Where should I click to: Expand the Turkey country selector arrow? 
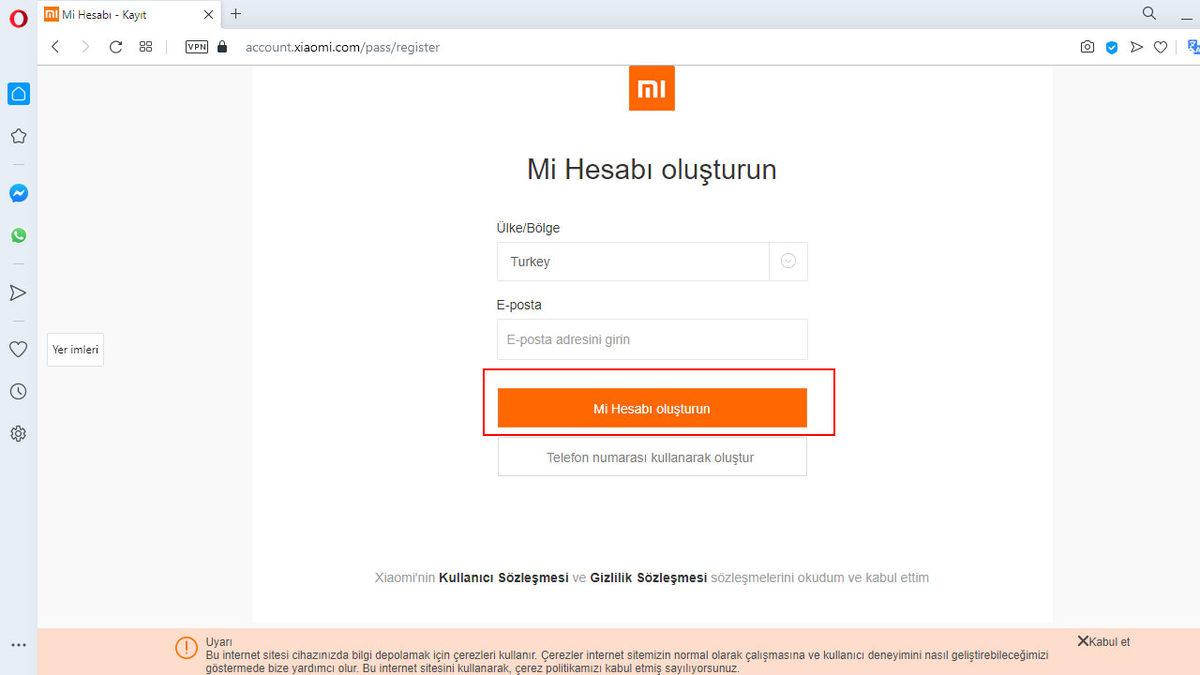[x=788, y=261]
